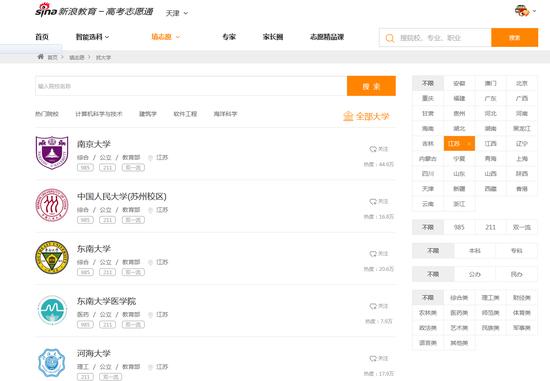
Task: Select the 公办 ownership filter
Action: click(475, 274)
